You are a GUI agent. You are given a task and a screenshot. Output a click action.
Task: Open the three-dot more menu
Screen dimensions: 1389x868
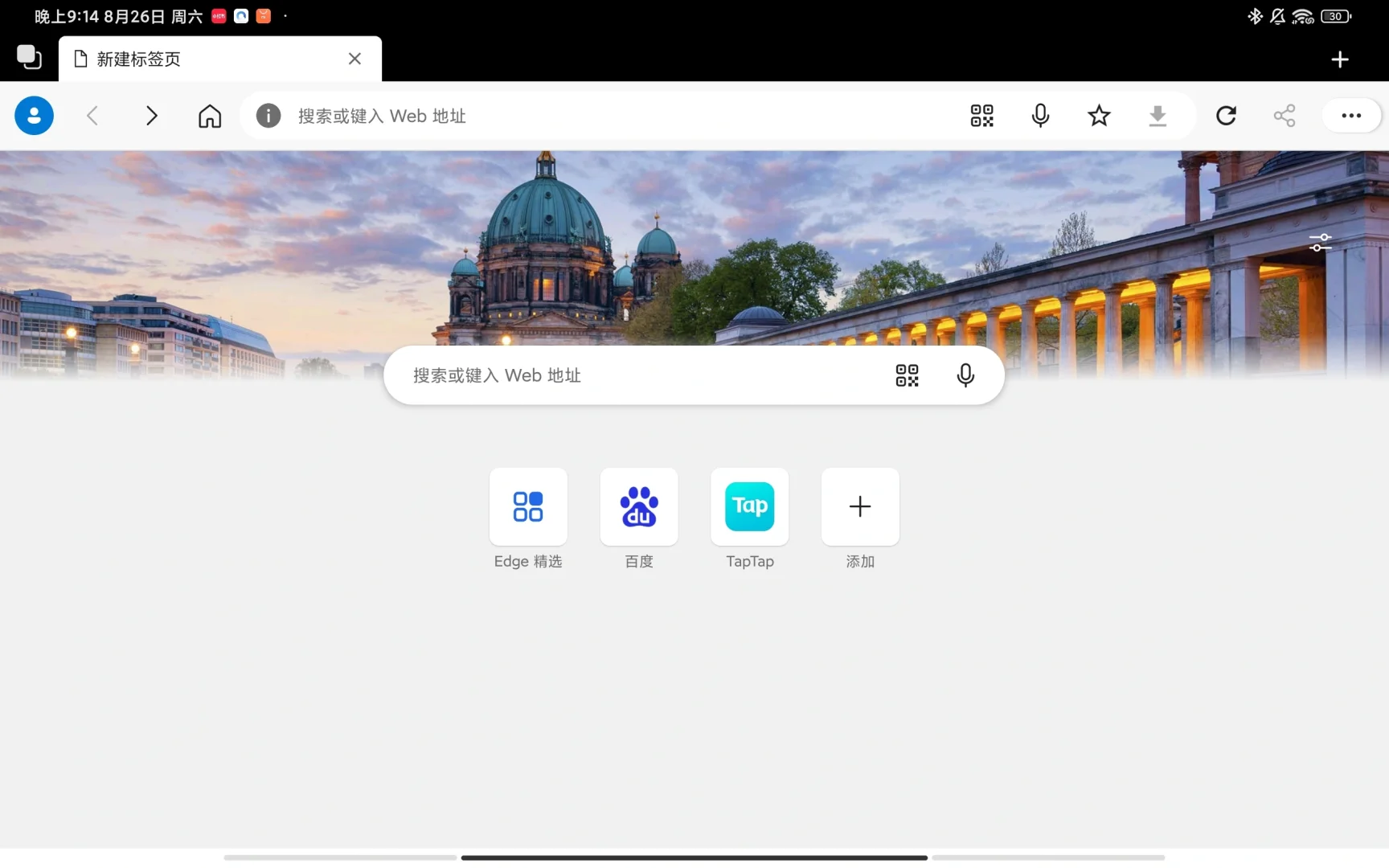(1351, 116)
